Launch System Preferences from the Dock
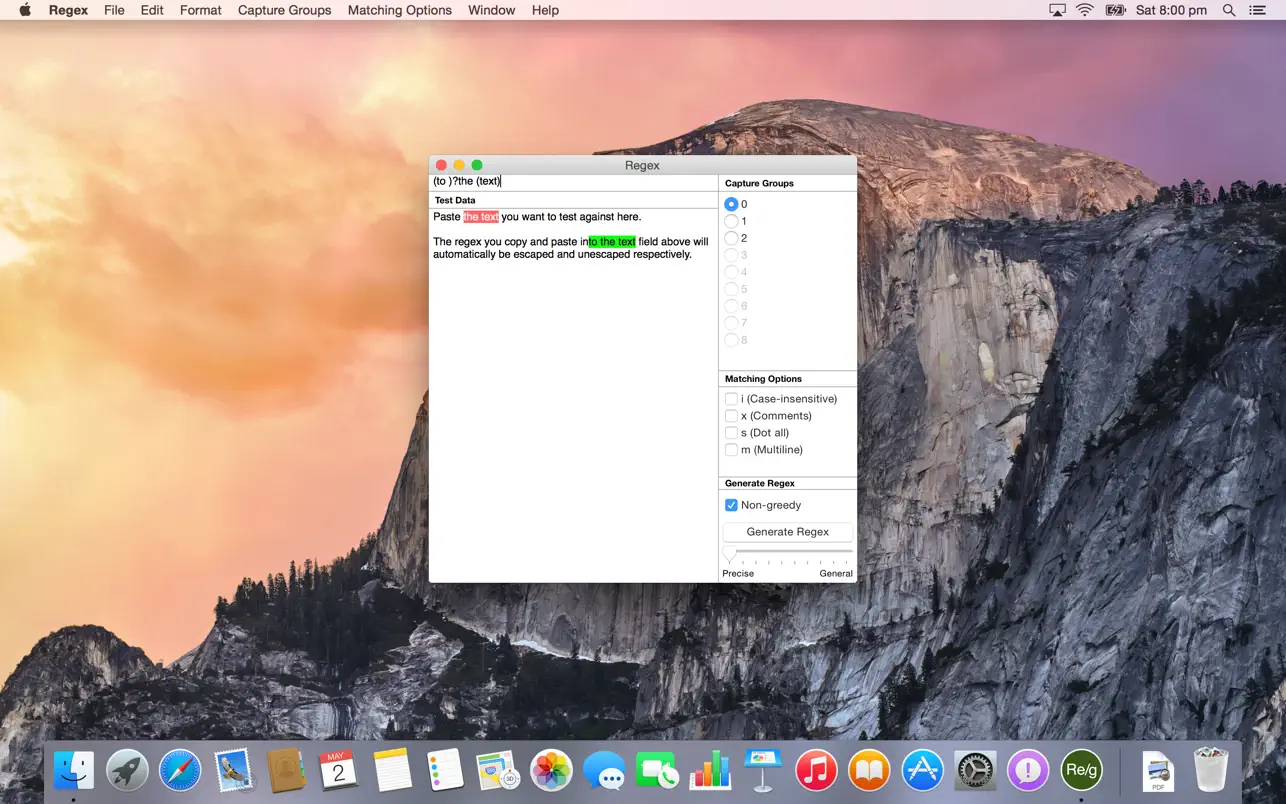The image size is (1286, 804). [x=975, y=770]
